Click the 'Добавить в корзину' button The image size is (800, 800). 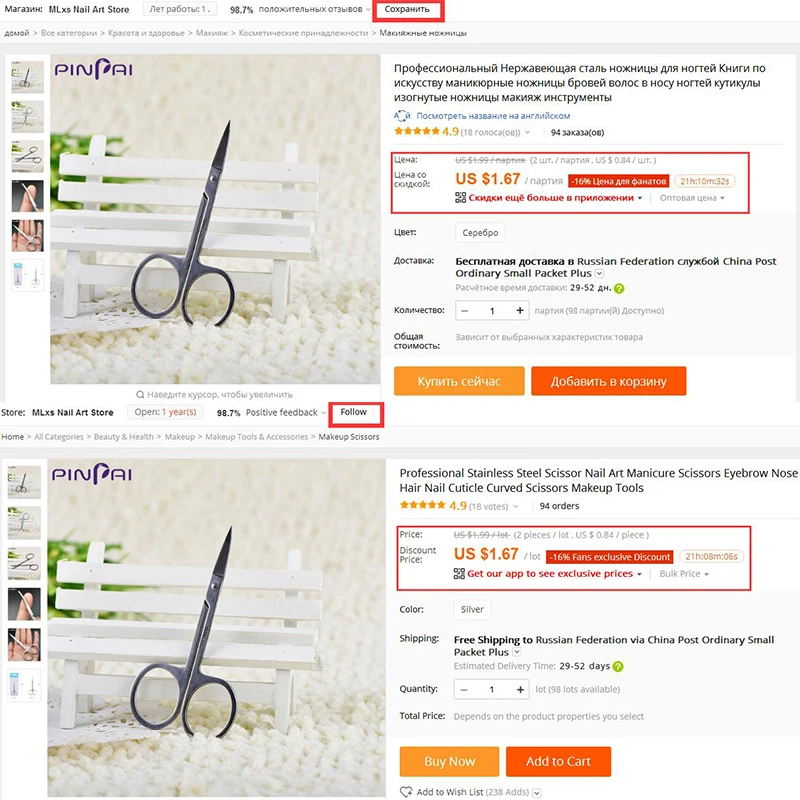coord(608,381)
